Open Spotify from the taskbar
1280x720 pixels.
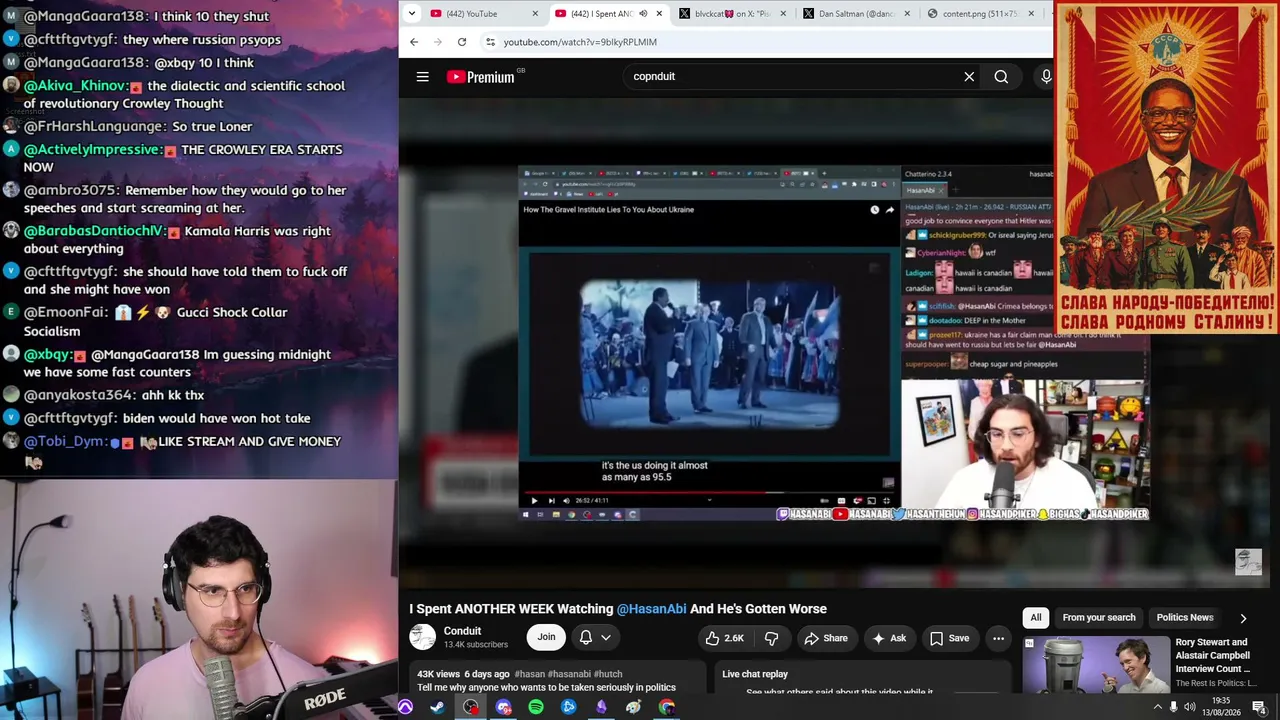[x=536, y=707]
